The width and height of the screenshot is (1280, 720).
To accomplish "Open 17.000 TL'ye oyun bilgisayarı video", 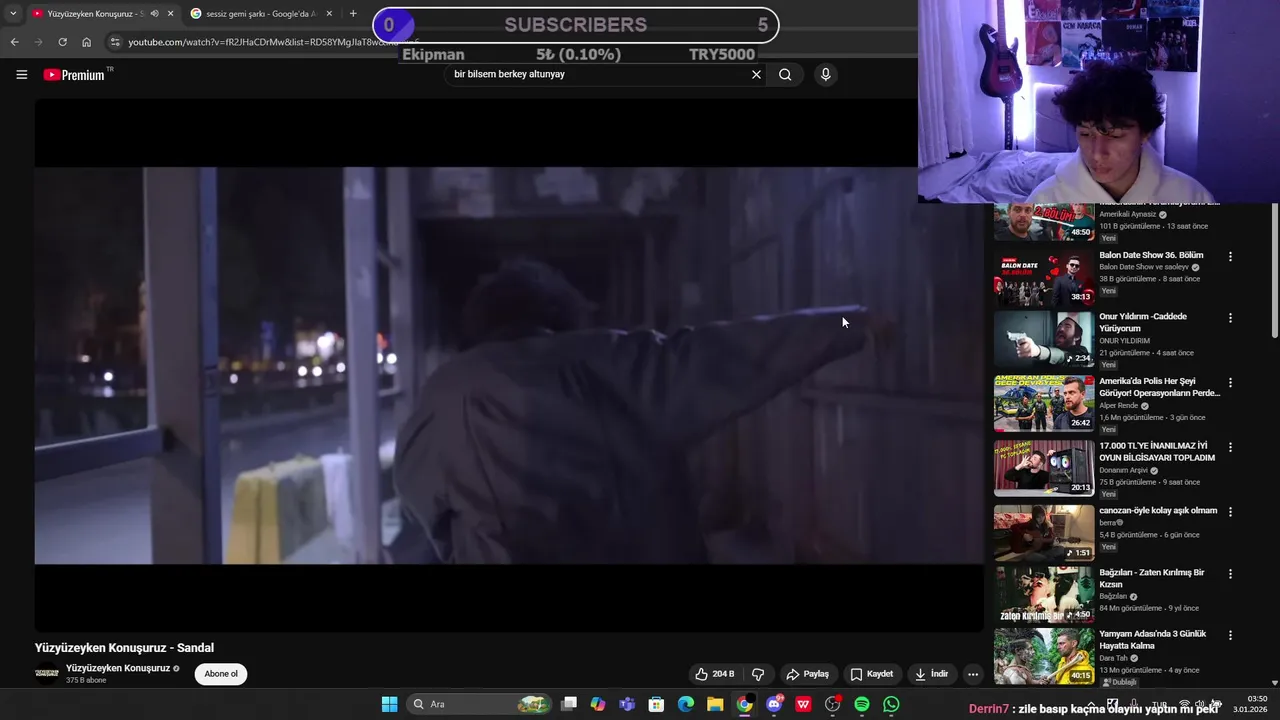I will pos(1157,452).
